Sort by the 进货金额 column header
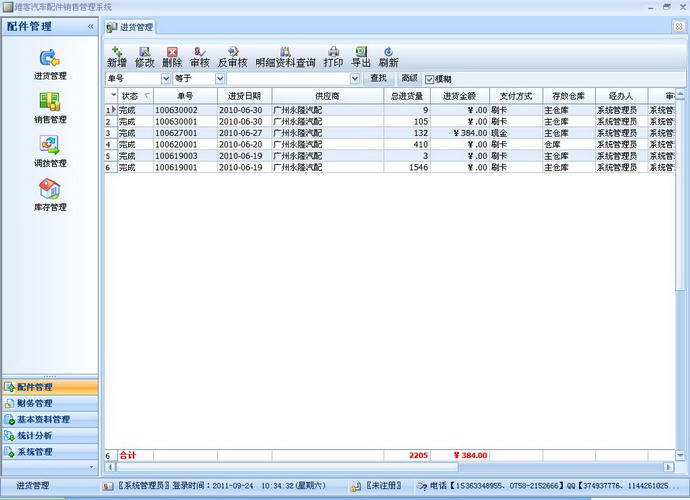Image resolution: width=690 pixels, height=500 pixels. pyautogui.click(x=460, y=96)
